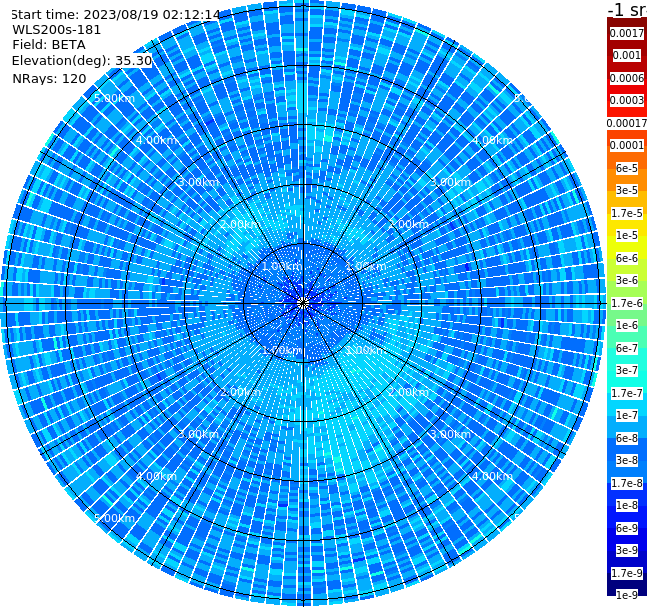Click the 1e-5 colorbar tick label
The image size is (647, 607).
[x=627, y=235]
